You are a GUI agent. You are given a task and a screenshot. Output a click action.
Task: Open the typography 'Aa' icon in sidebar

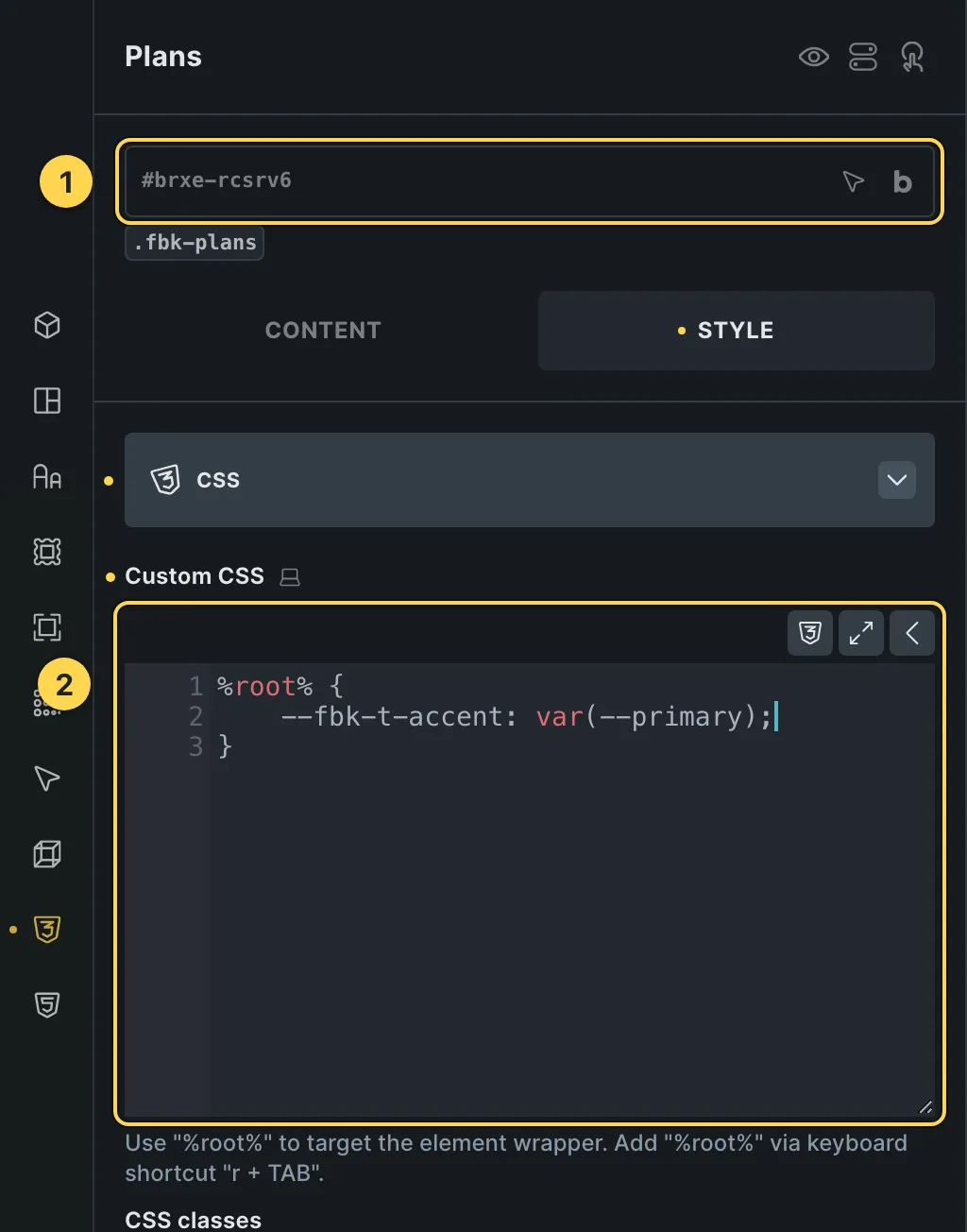tap(47, 476)
